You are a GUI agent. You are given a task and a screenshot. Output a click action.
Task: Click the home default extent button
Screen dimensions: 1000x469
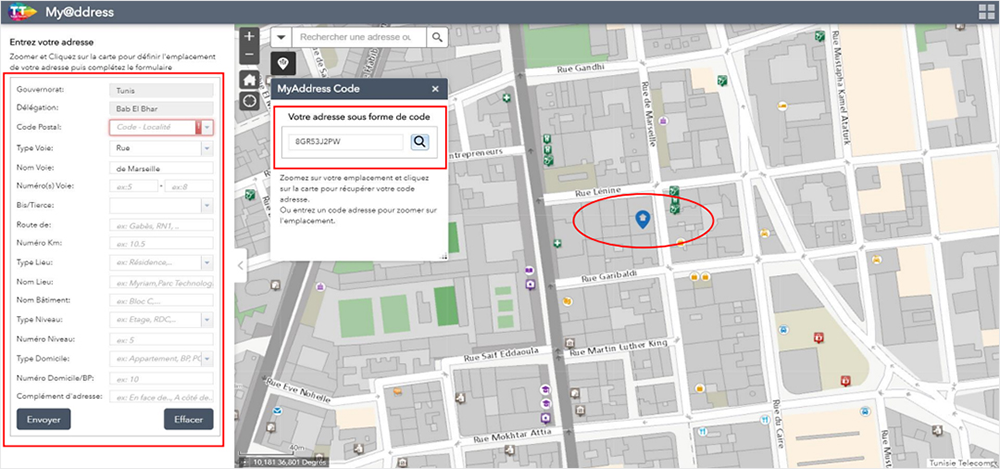[x=249, y=79]
